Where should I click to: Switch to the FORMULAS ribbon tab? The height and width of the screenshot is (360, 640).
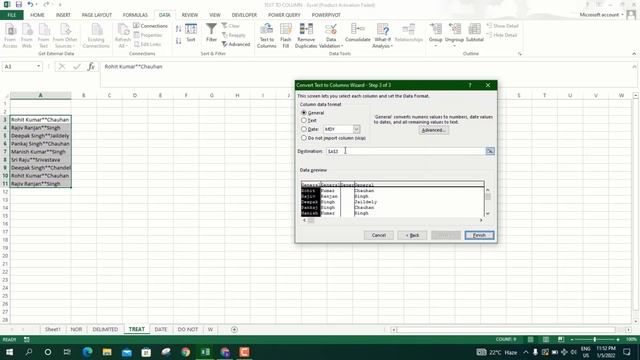click(x=135, y=15)
